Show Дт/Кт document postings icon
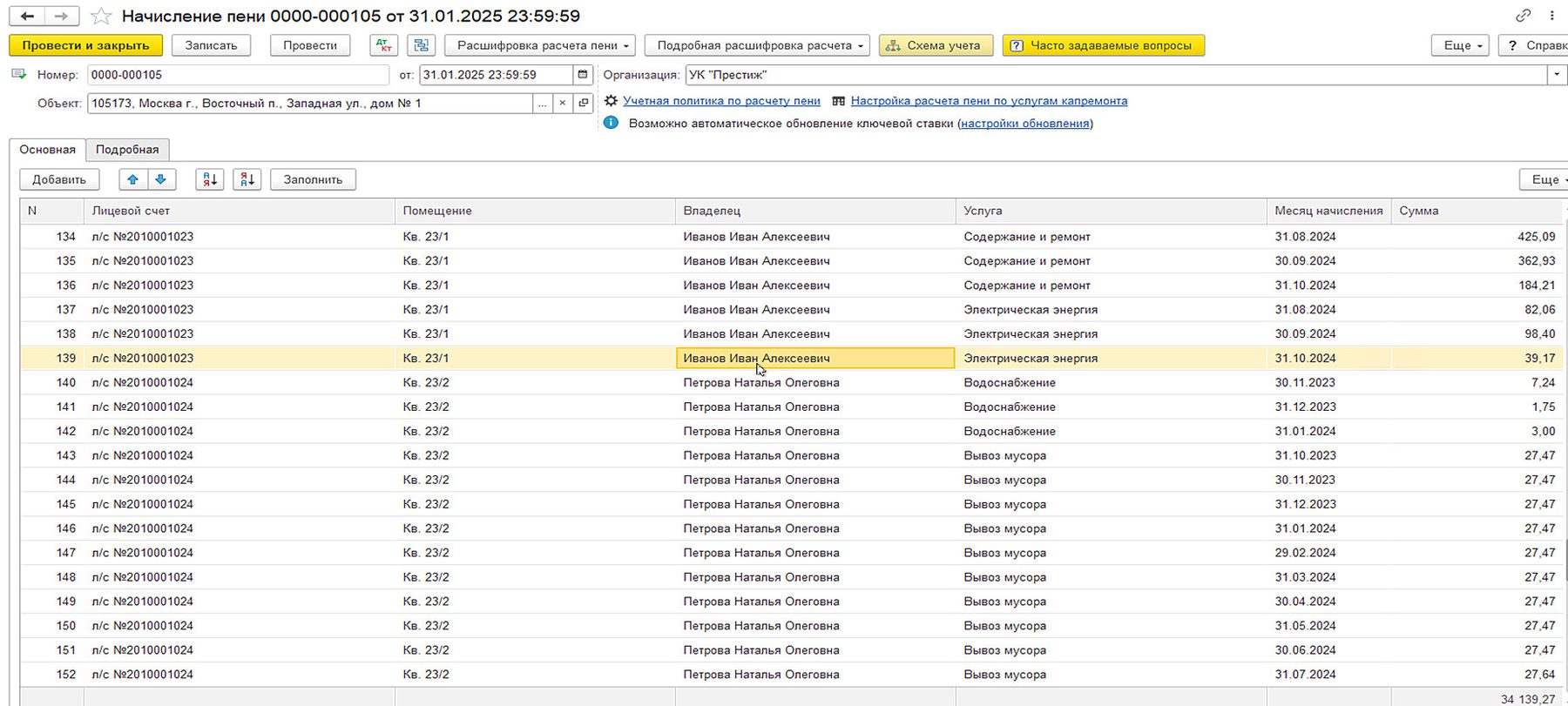The image size is (1568, 706). 383,45
